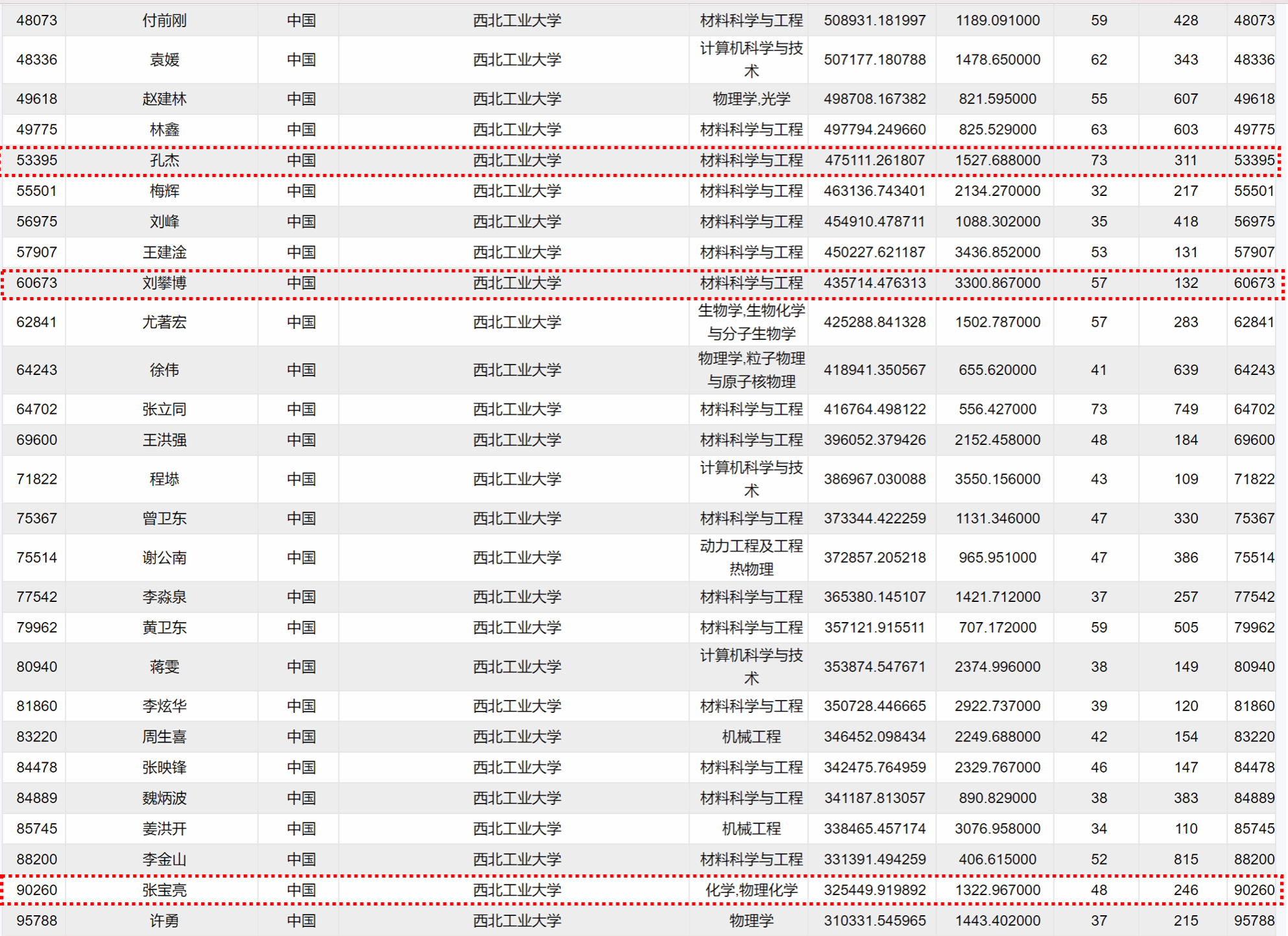The image size is (1288, 936).
Task: Select the value 406.615000
Action: pos(997,859)
